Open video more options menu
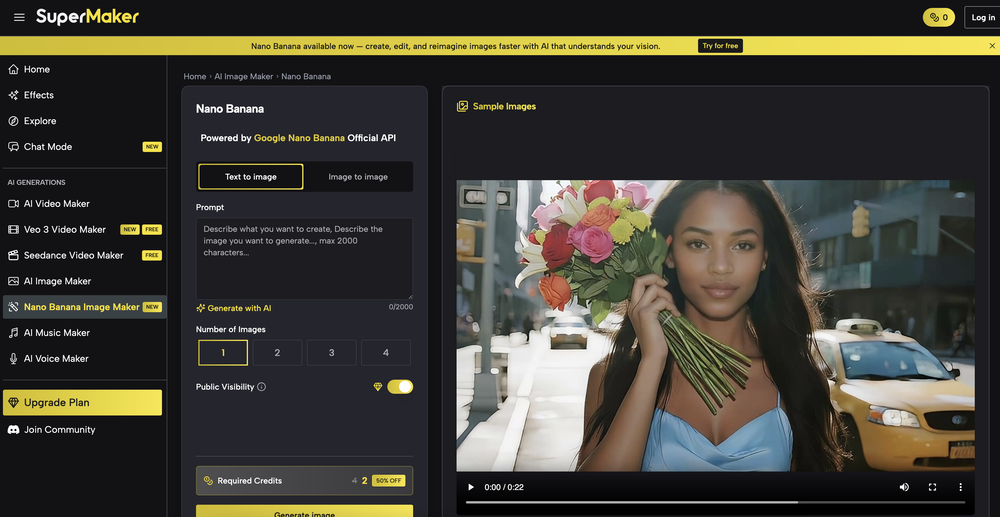 pyautogui.click(x=960, y=487)
